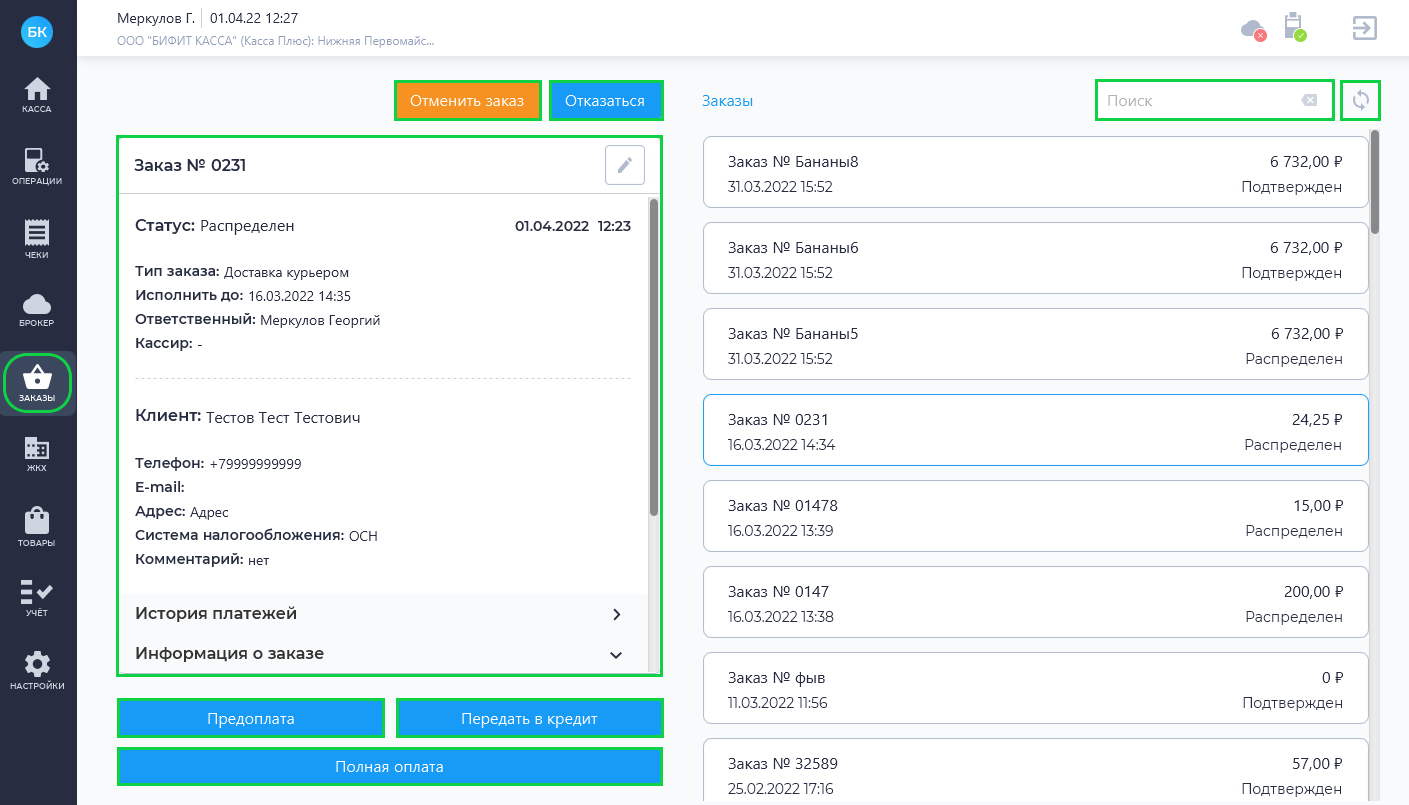Click the Отменить заказ button

click(x=468, y=100)
